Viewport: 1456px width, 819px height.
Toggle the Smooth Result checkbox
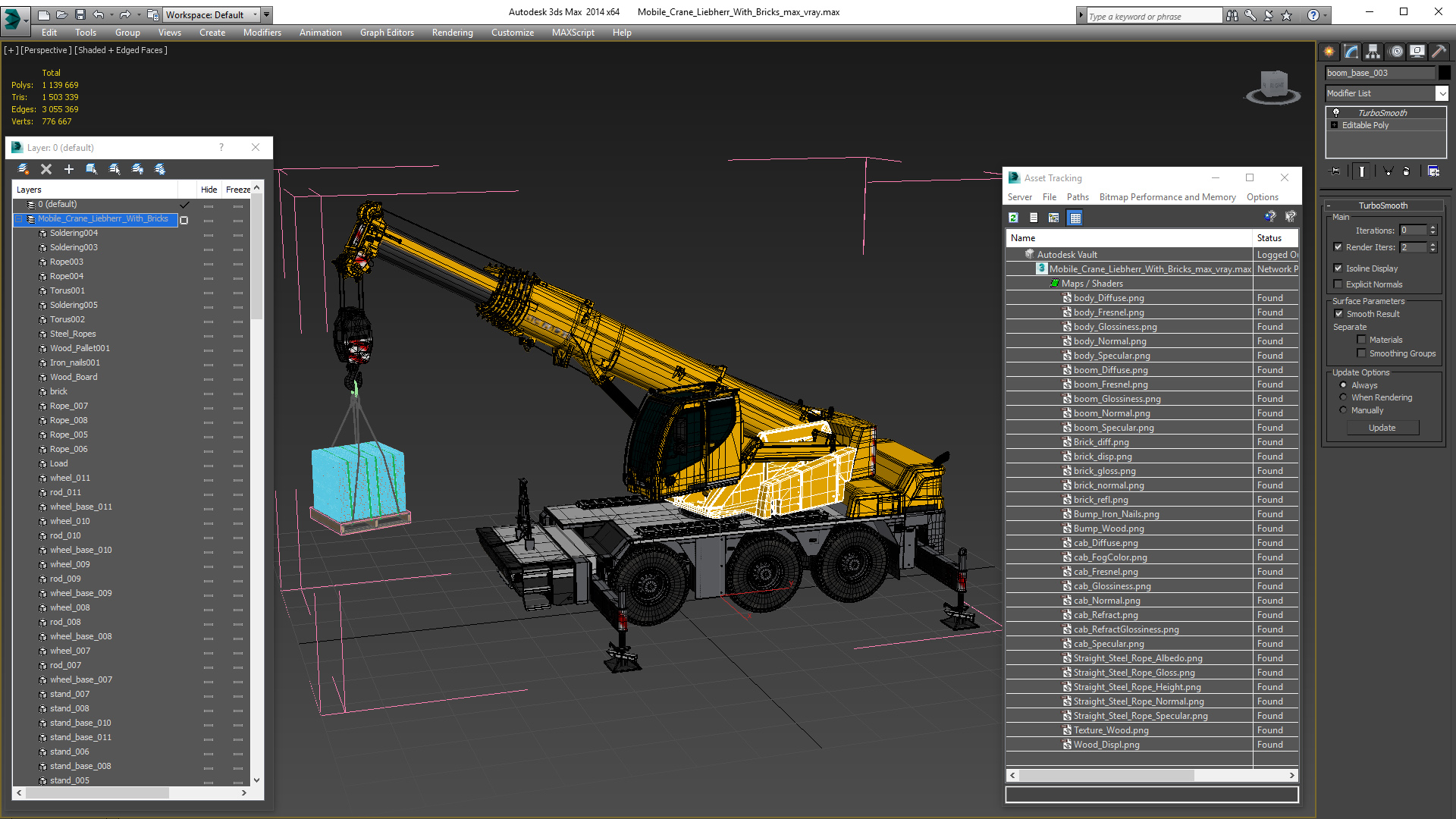[1338, 314]
